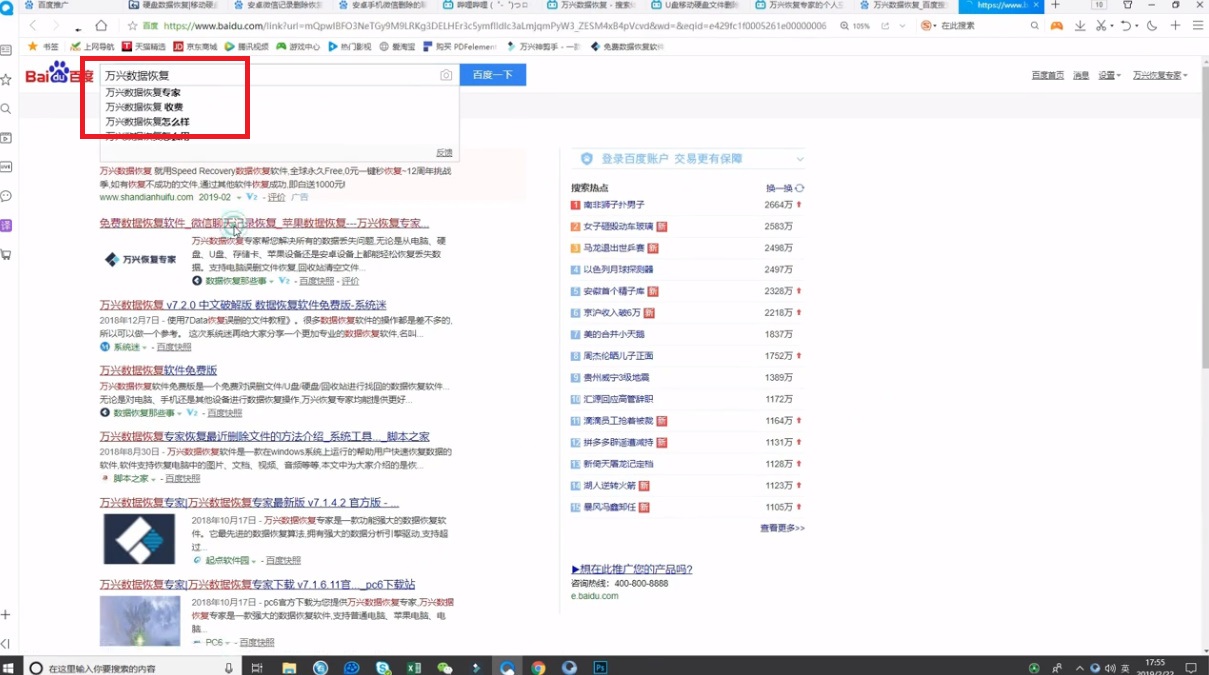Open the notification center icon
This screenshot has height=675, width=1209.
click(1190, 667)
